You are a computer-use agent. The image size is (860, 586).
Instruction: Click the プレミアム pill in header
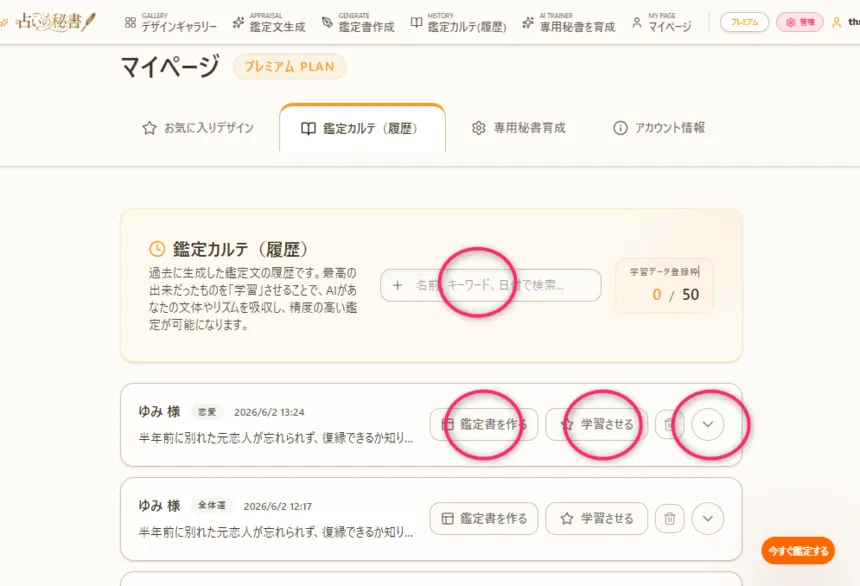[x=744, y=22]
